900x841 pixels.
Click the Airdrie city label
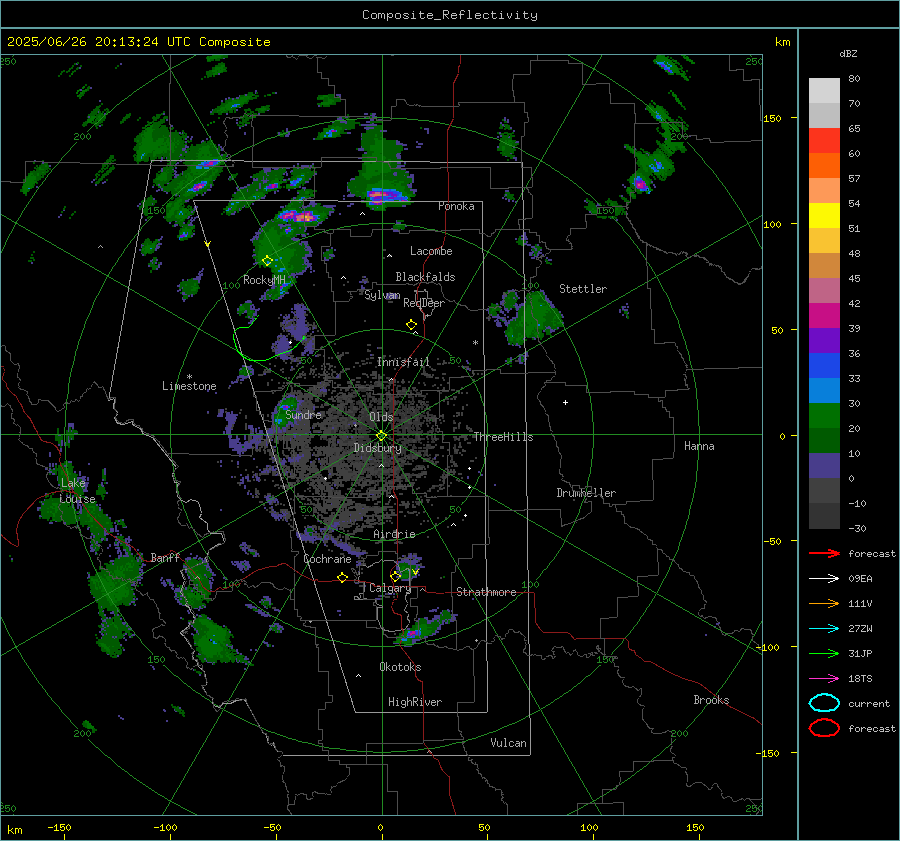394,534
